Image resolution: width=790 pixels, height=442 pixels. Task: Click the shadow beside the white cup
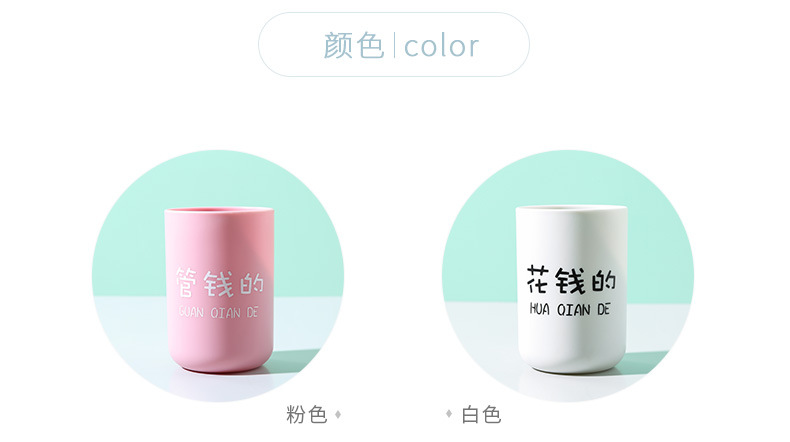pos(647,363)
